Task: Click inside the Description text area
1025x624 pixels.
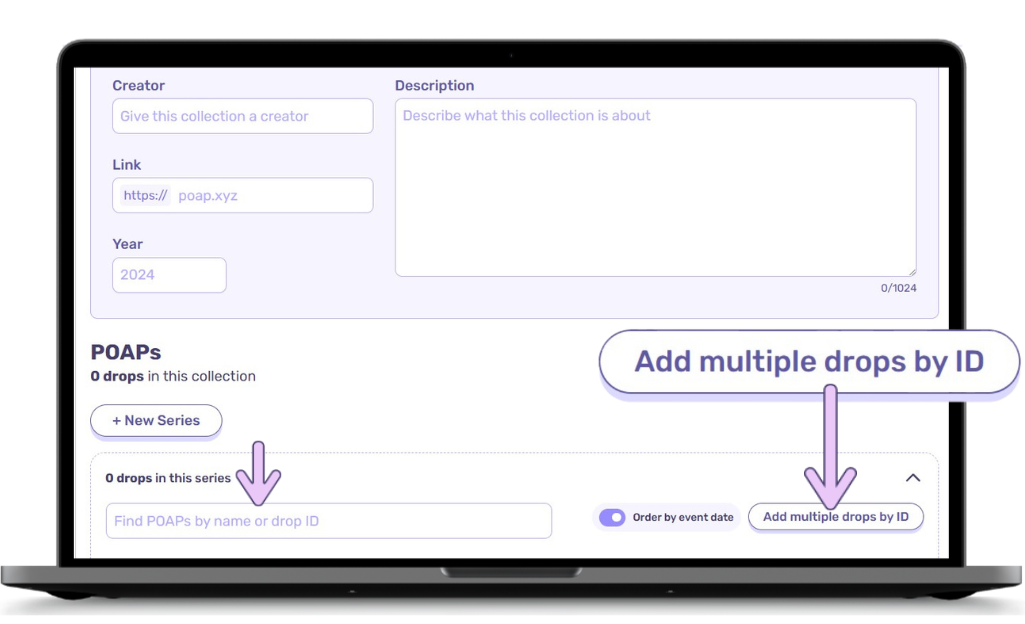Action: 655,187
